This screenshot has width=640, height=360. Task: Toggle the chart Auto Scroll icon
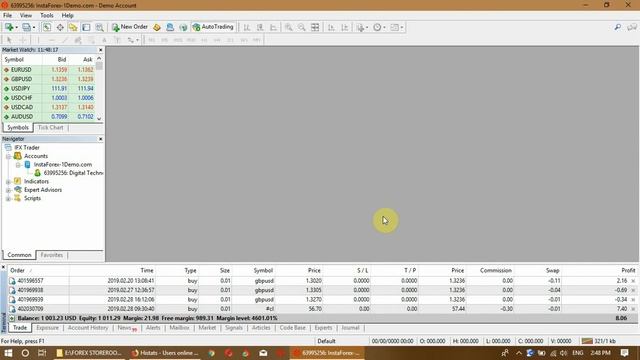click(x=331, y=27)
